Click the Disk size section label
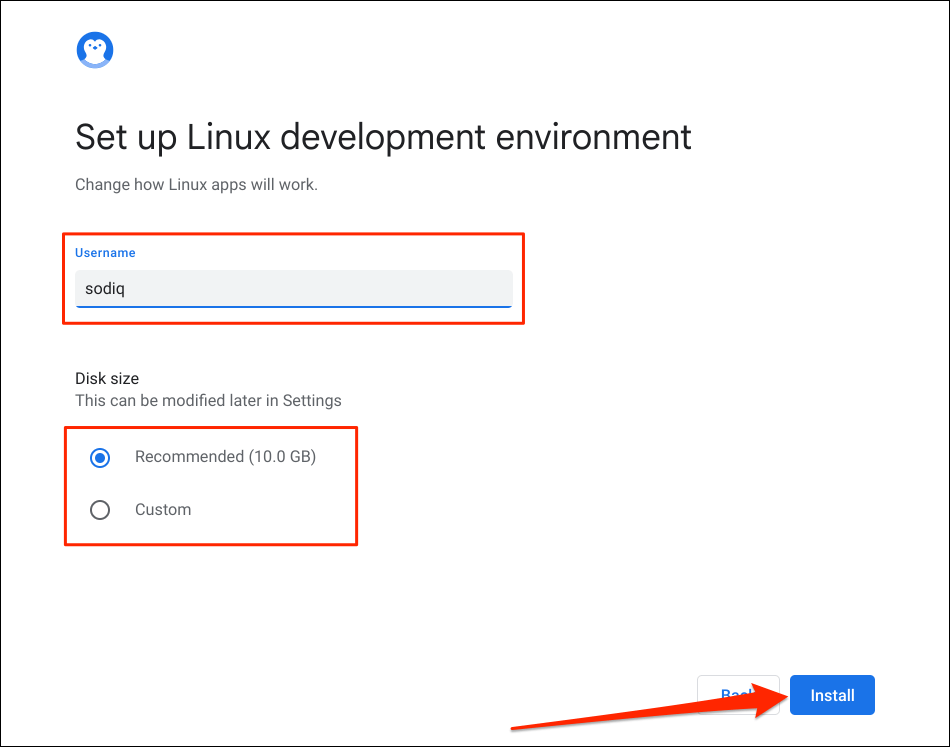The height and width of the screenshot is (747, 950). point(107,378)
